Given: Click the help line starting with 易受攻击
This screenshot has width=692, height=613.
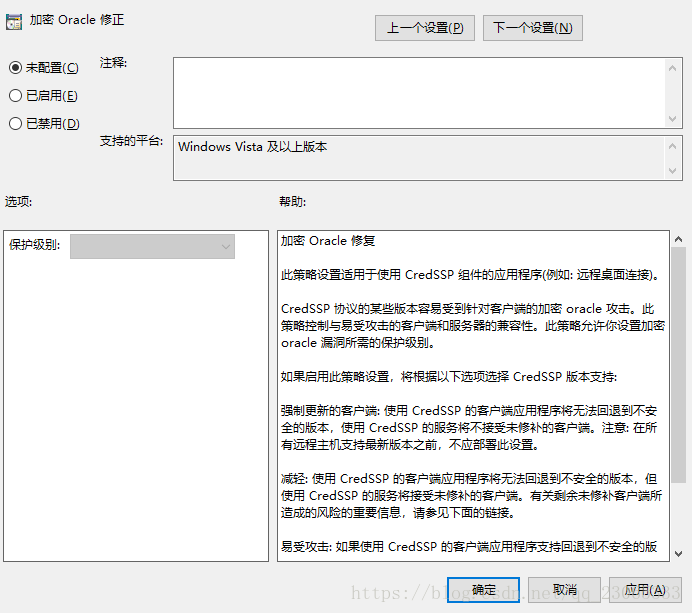Looking at the screenshot, I should (469, 547).
